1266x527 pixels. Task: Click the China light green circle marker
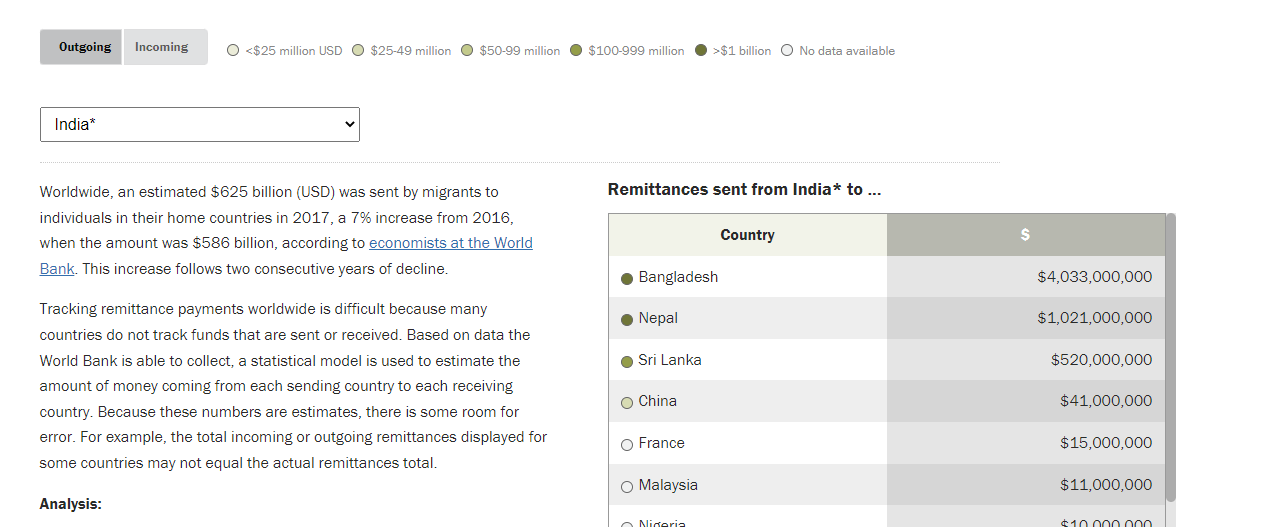(627, 403)
